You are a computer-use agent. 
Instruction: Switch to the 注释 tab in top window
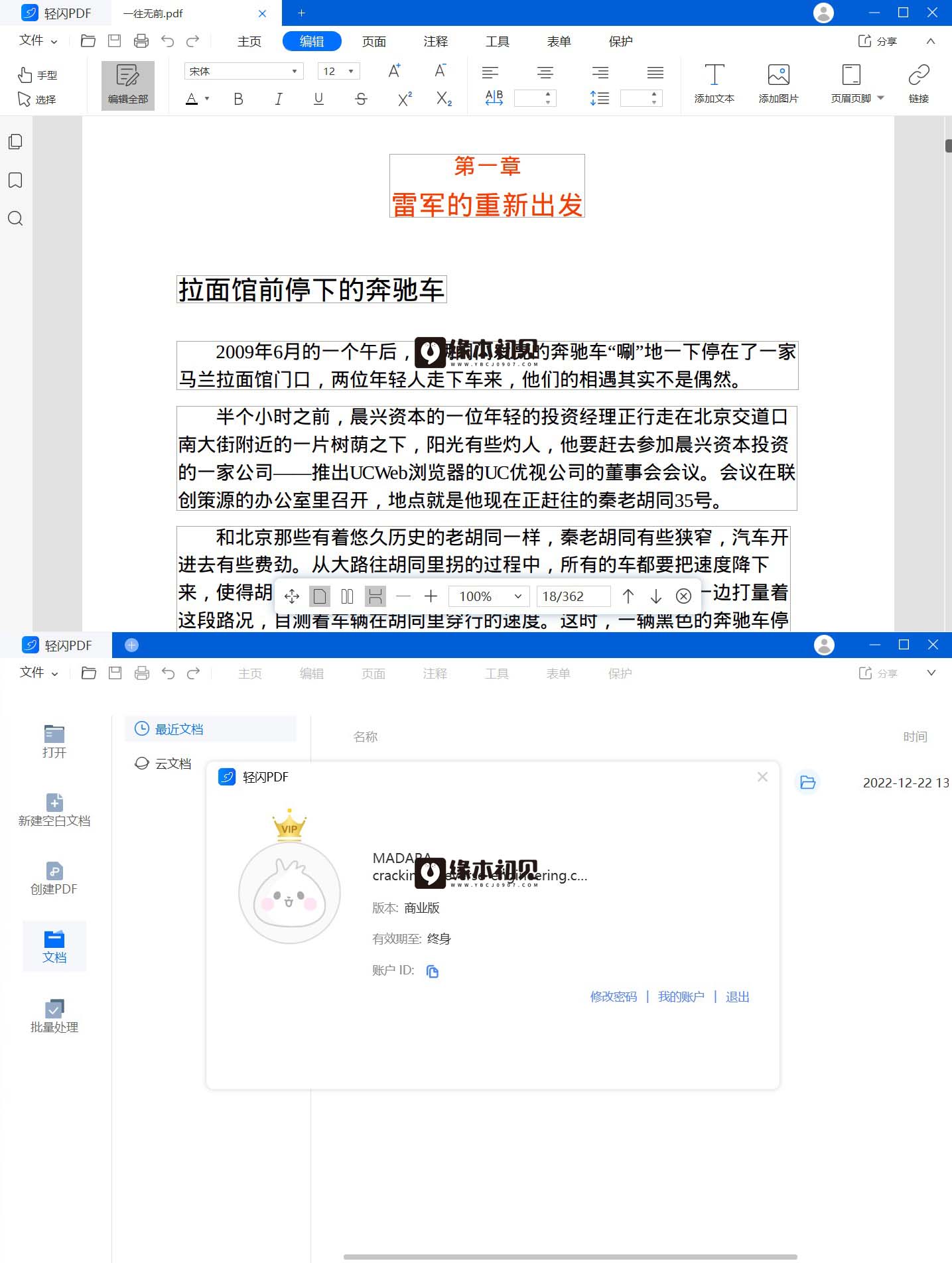coord(436,41)
